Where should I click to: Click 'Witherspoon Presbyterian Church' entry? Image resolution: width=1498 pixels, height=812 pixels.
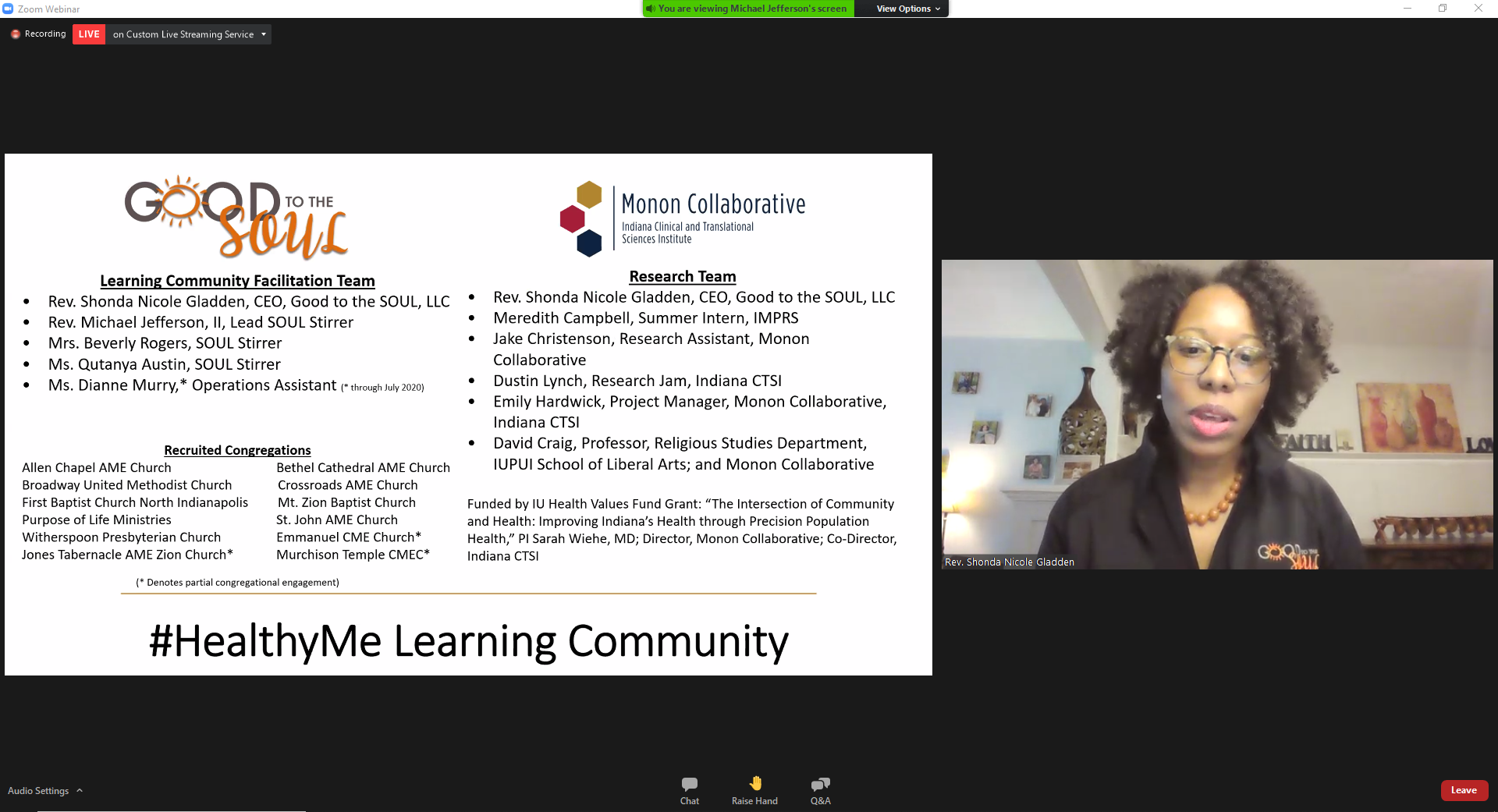pyautogui.click(x=122, y=537)
